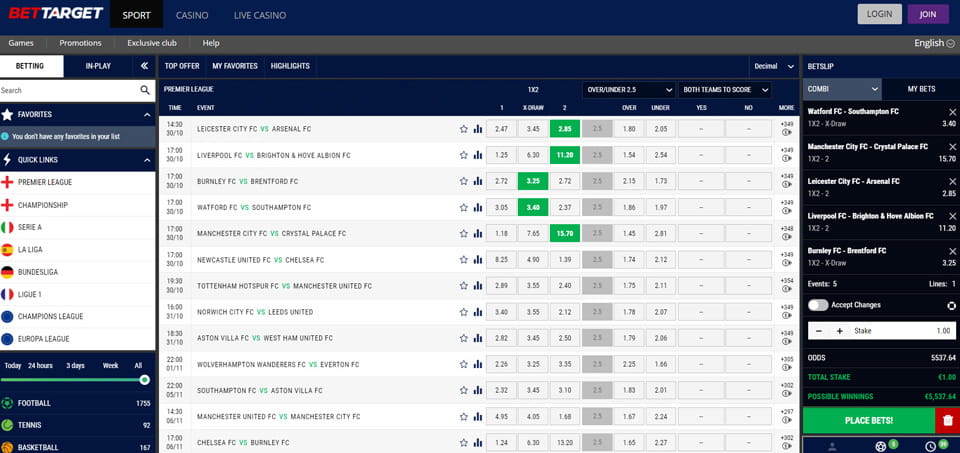Click the search magnifier icon
This screenshot has width=960, height=453.
click(145, 90)
